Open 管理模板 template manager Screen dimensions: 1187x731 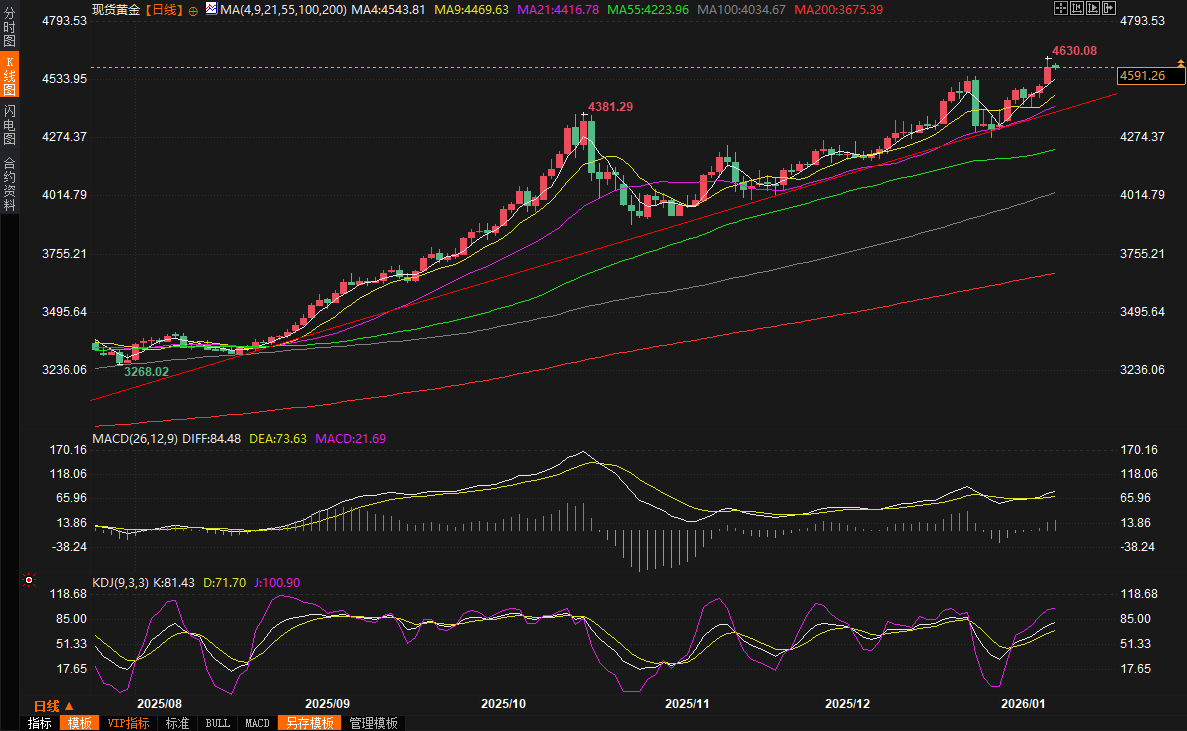tap(373, 723)
